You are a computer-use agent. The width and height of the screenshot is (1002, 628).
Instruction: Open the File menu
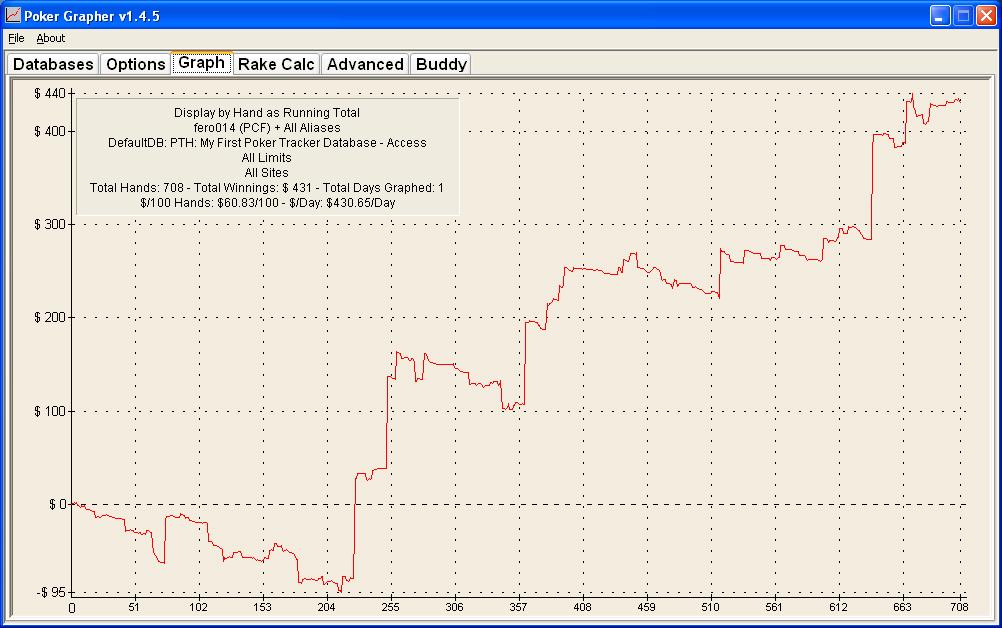pos(16,38)
